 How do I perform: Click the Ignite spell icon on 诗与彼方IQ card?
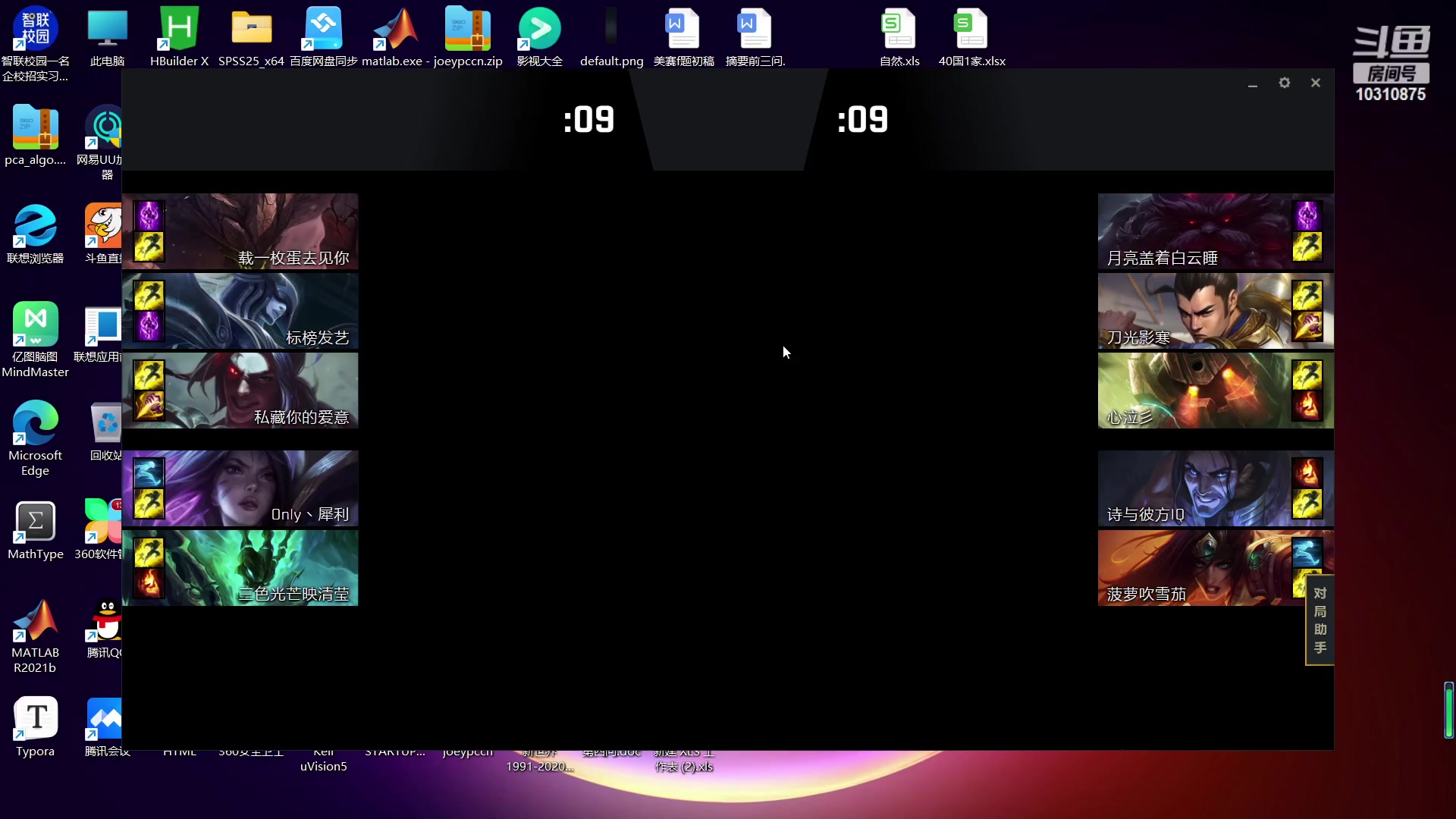tap(1307, 472)
